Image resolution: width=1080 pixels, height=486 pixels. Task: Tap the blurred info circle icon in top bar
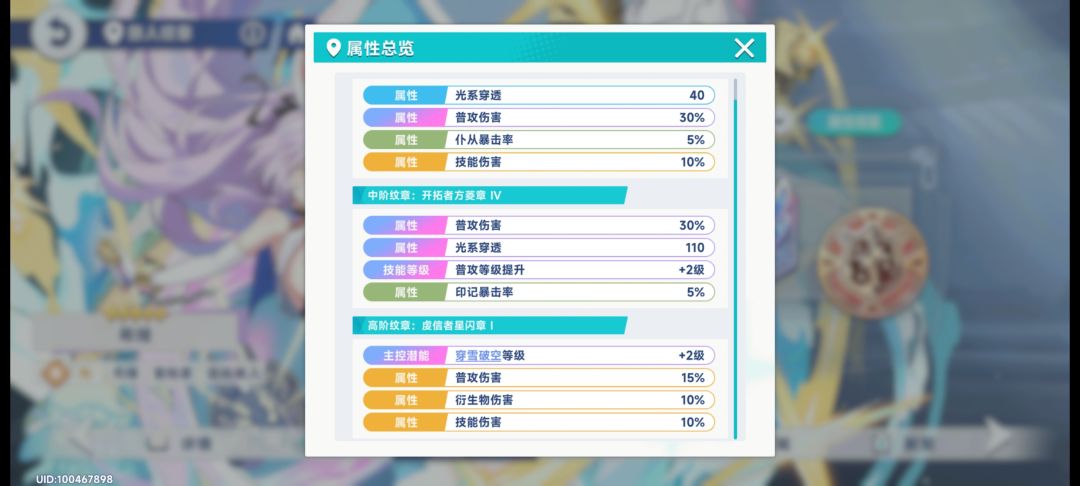point(253,33)
